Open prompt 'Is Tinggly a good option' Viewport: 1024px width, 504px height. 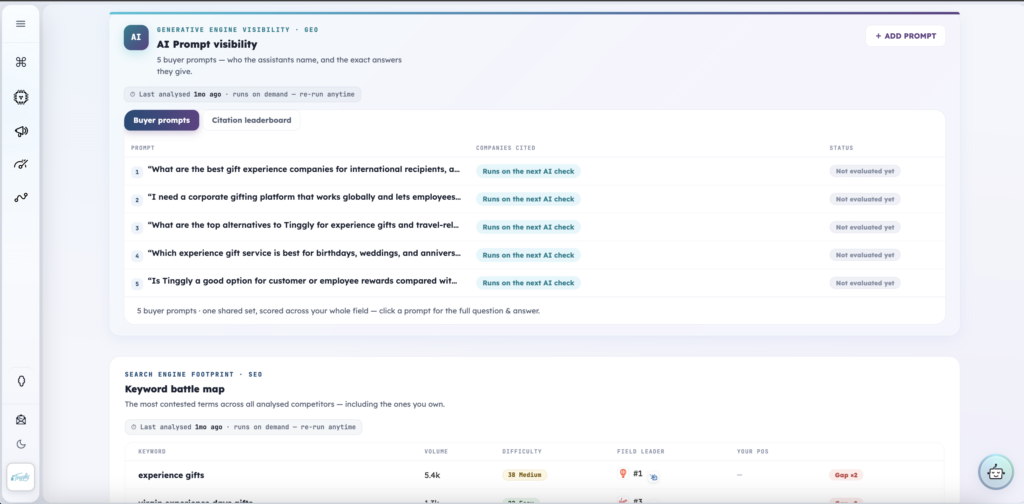coord(304,281)
